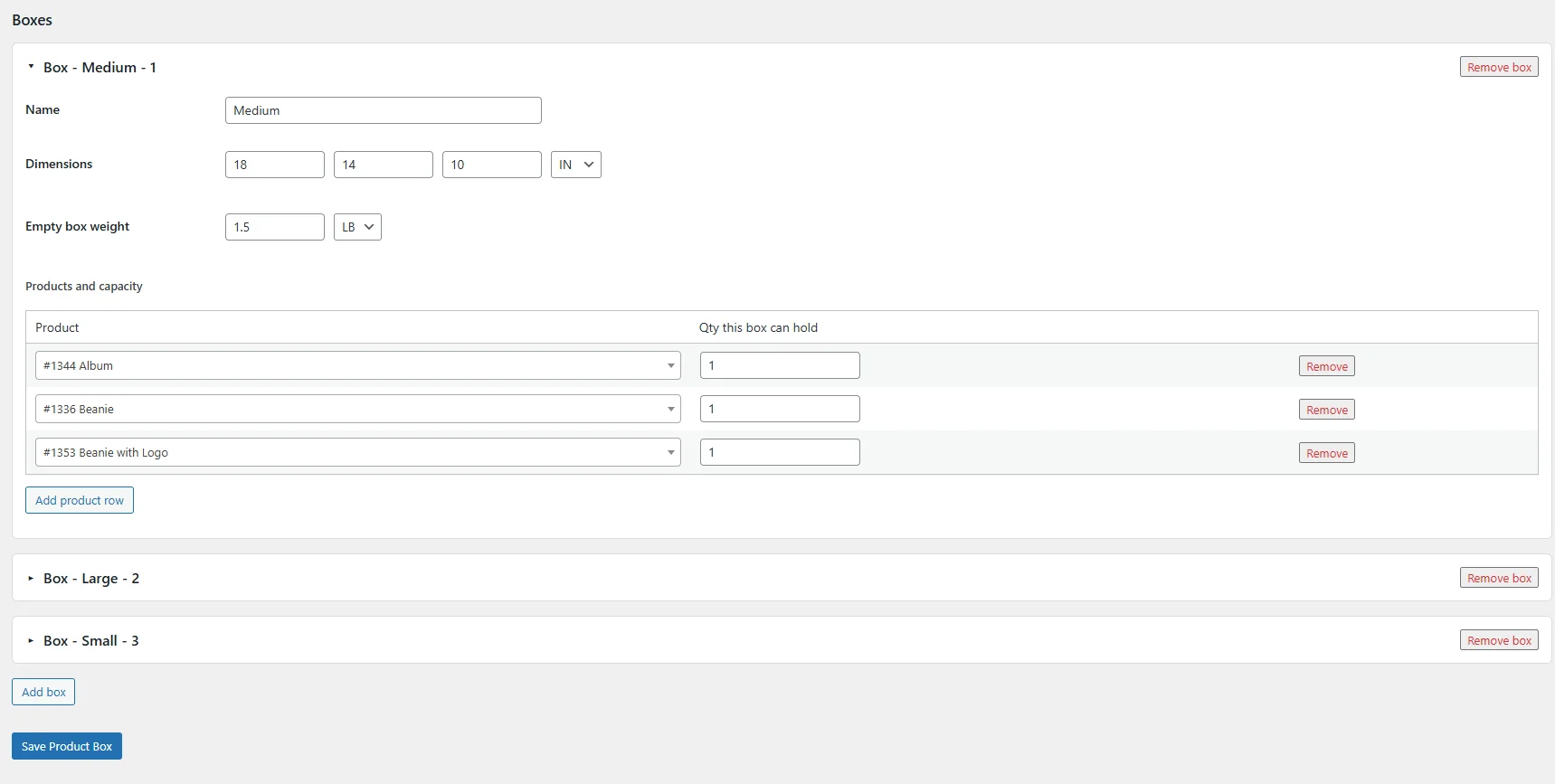
Task: Open the #1344 Album product dropdown
Action: tap(358, 365)
